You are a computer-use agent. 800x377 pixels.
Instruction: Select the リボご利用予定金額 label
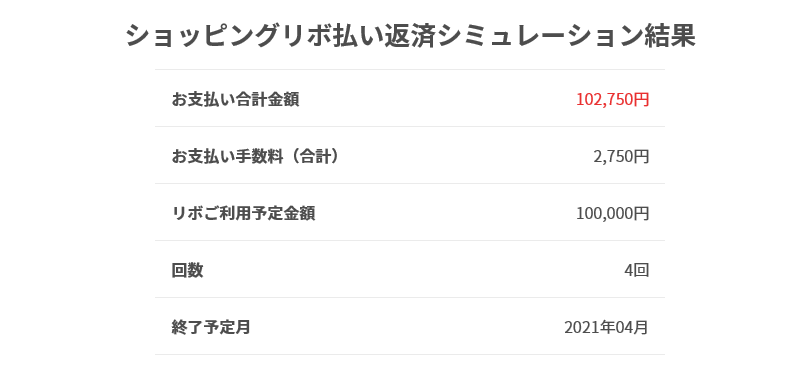pyautogui.click(x=243, y=213)
